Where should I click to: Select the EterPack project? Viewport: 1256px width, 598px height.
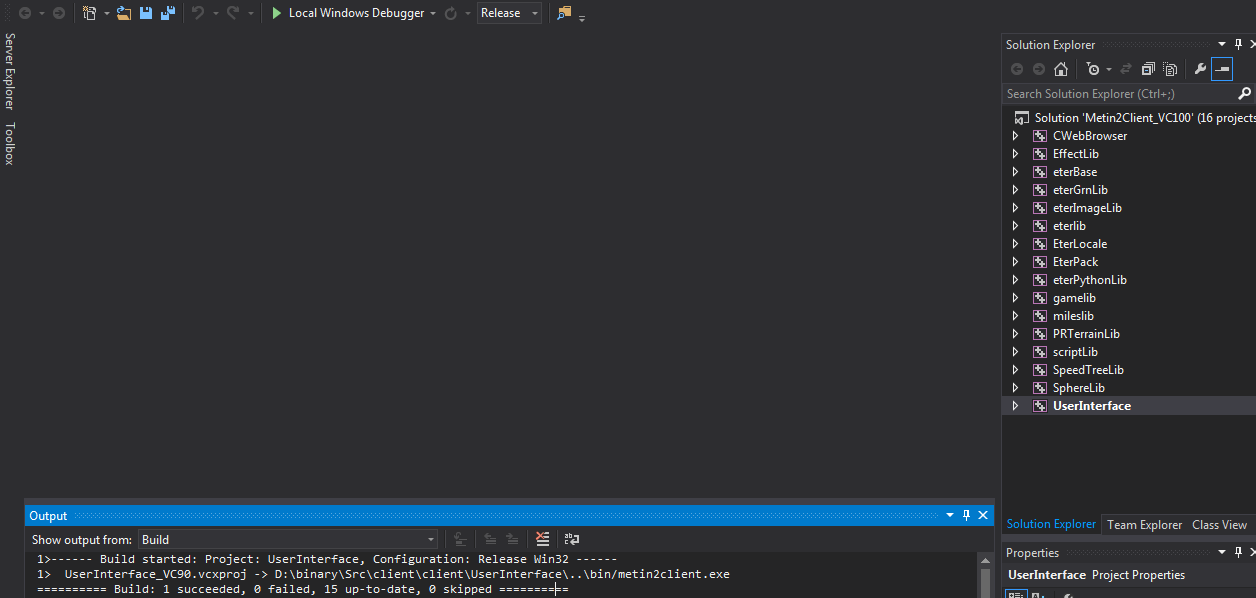[1075, 262]
